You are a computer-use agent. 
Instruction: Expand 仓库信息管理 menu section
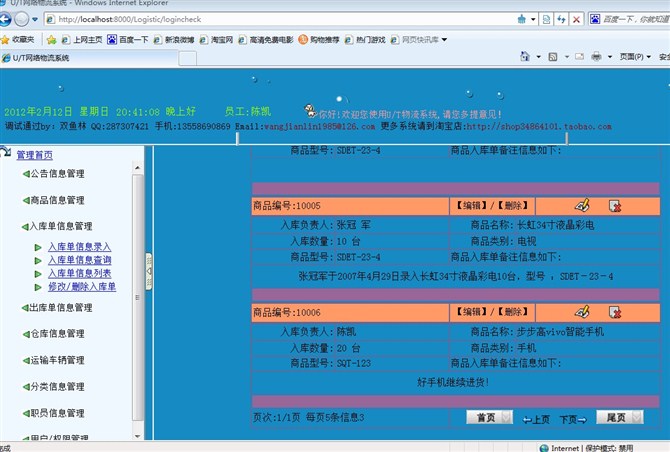tap(53, 334)
